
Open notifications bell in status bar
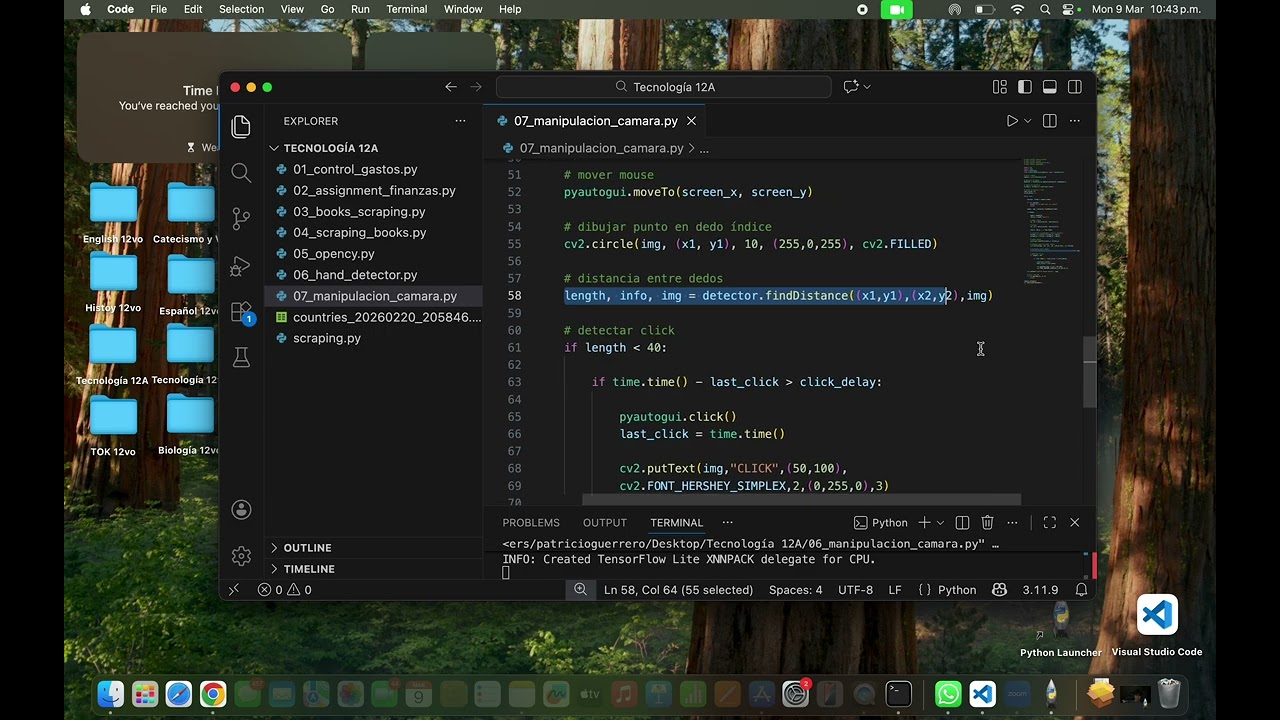tap(1081, 590)
